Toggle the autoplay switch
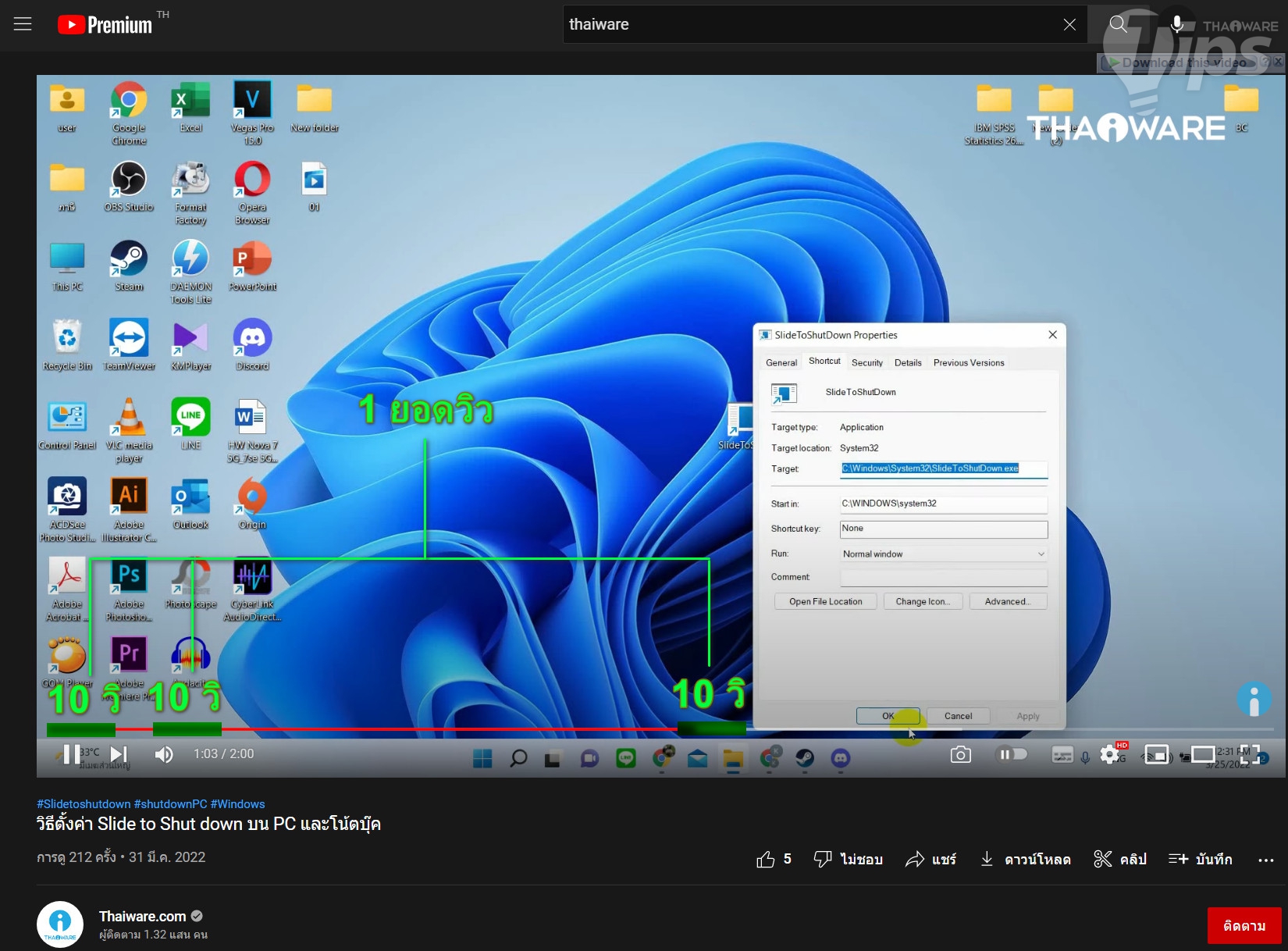The width and height of the screenshot is (1288, 951). click(x=1012, y=754)
